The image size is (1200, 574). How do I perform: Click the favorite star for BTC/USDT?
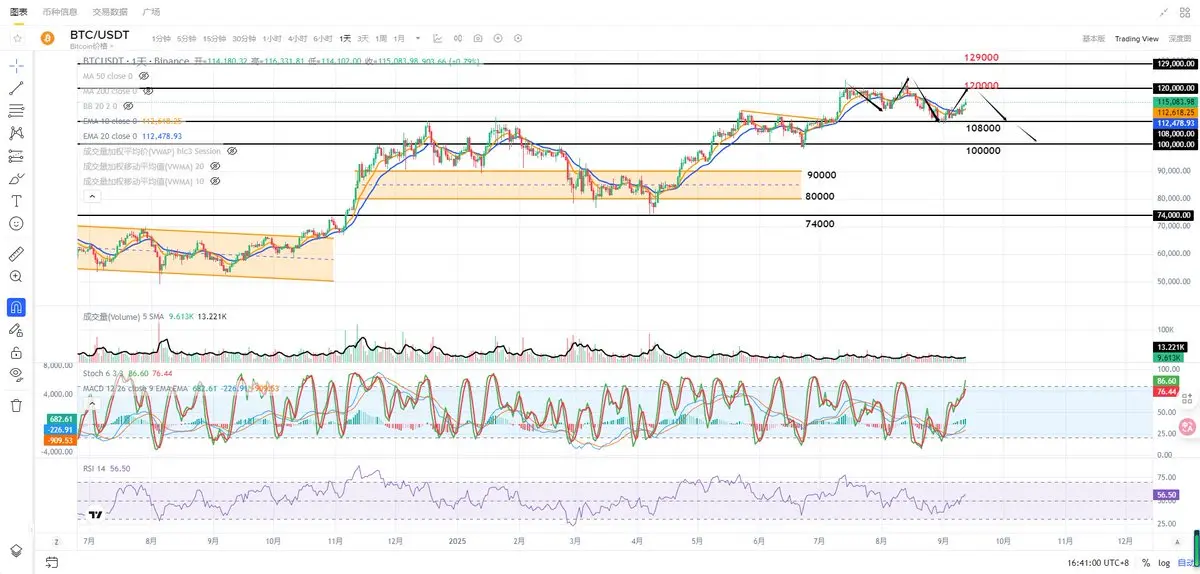(17, 38)
